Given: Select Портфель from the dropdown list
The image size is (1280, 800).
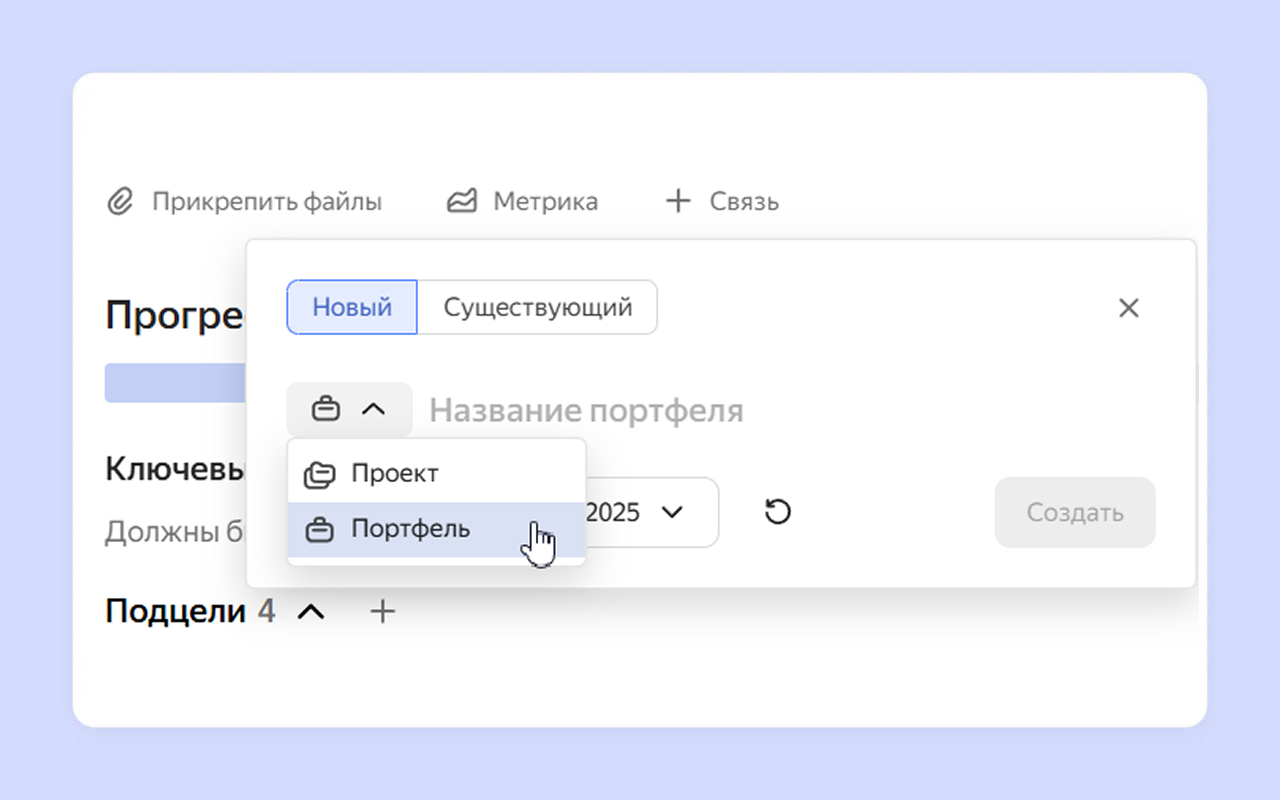Looking at the screenshot, I should [x=410, y=529].
